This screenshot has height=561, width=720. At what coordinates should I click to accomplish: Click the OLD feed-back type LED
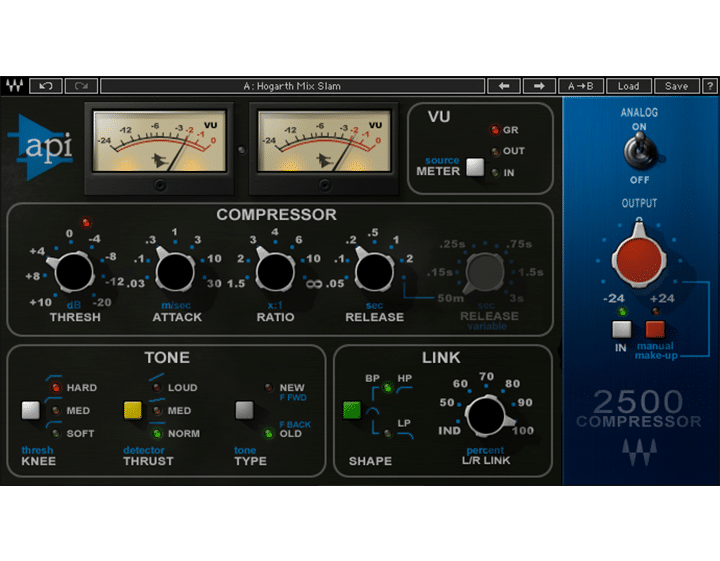pos(269,433)
